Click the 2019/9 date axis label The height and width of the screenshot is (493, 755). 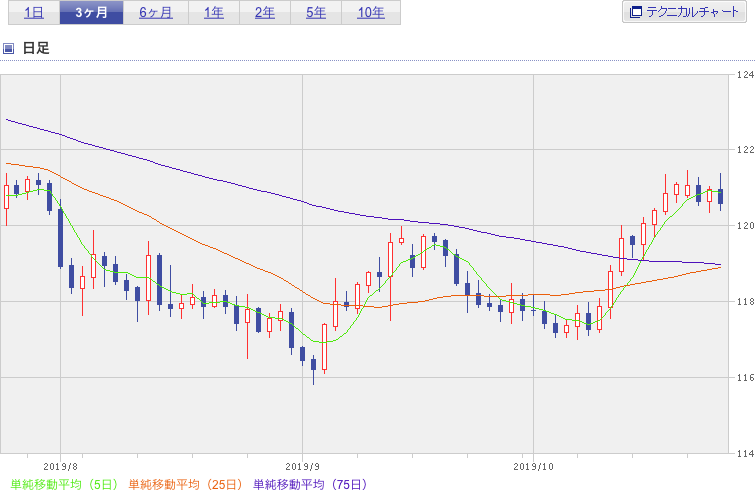(x=302, y=466)
